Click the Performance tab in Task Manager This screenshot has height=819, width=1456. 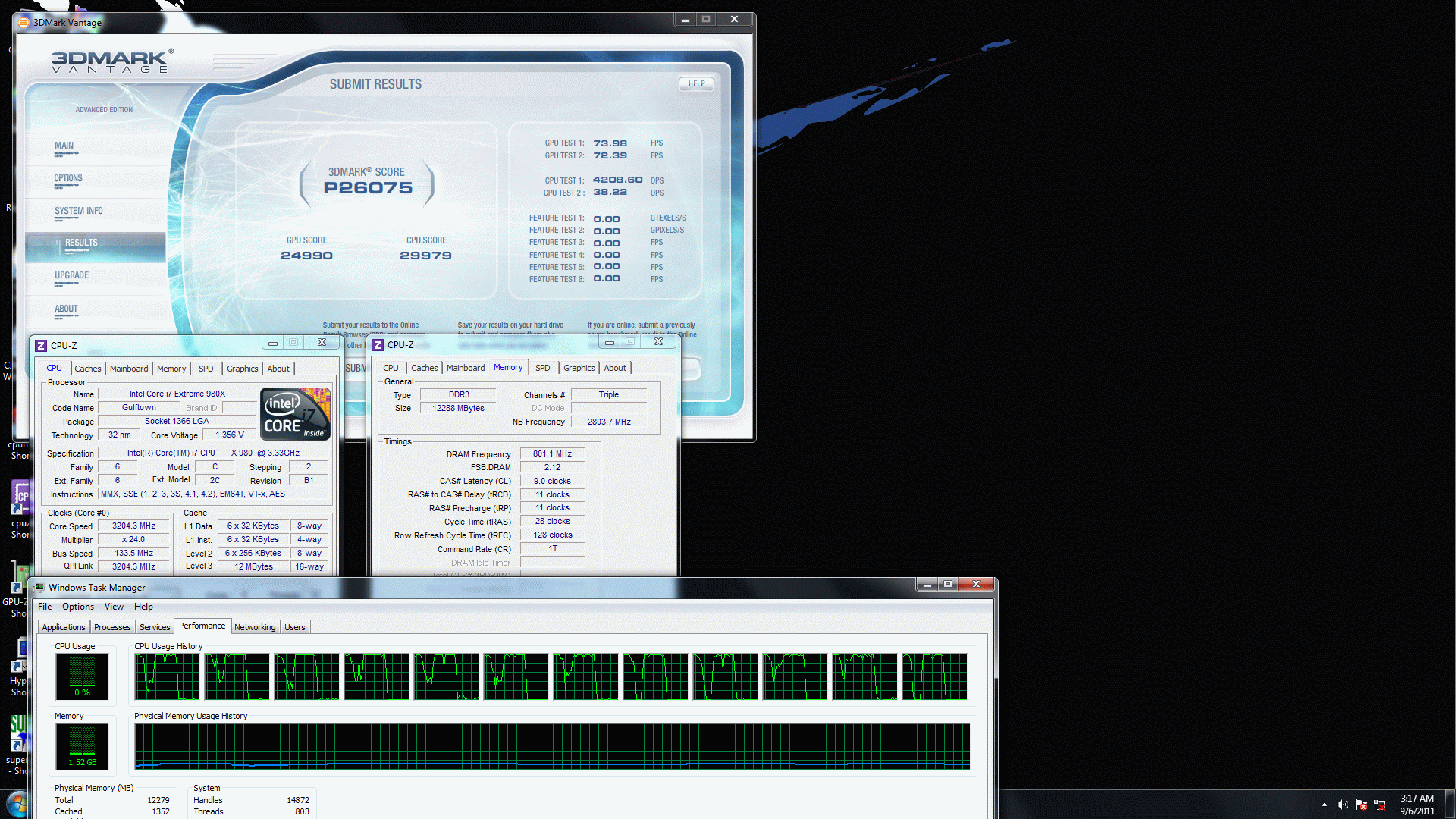(x=200, y=627)
